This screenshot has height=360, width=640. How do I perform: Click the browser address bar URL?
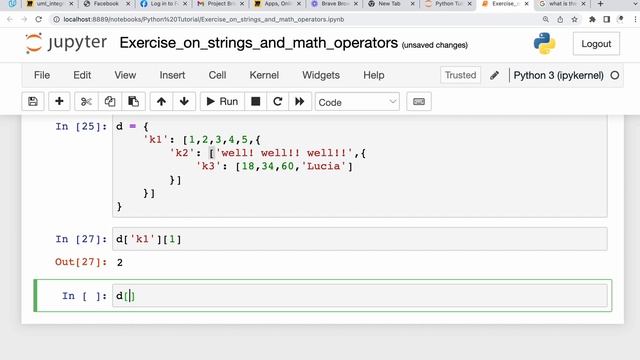pos(203,19)
